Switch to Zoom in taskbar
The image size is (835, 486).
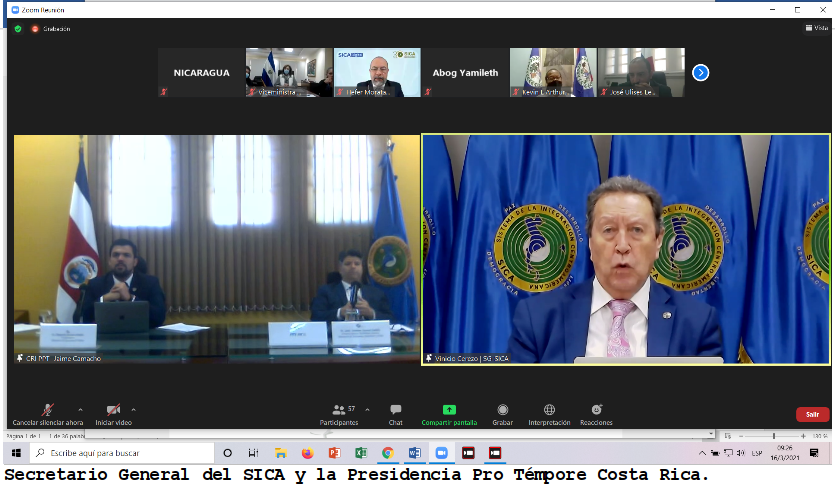click(x=441, y=453)
